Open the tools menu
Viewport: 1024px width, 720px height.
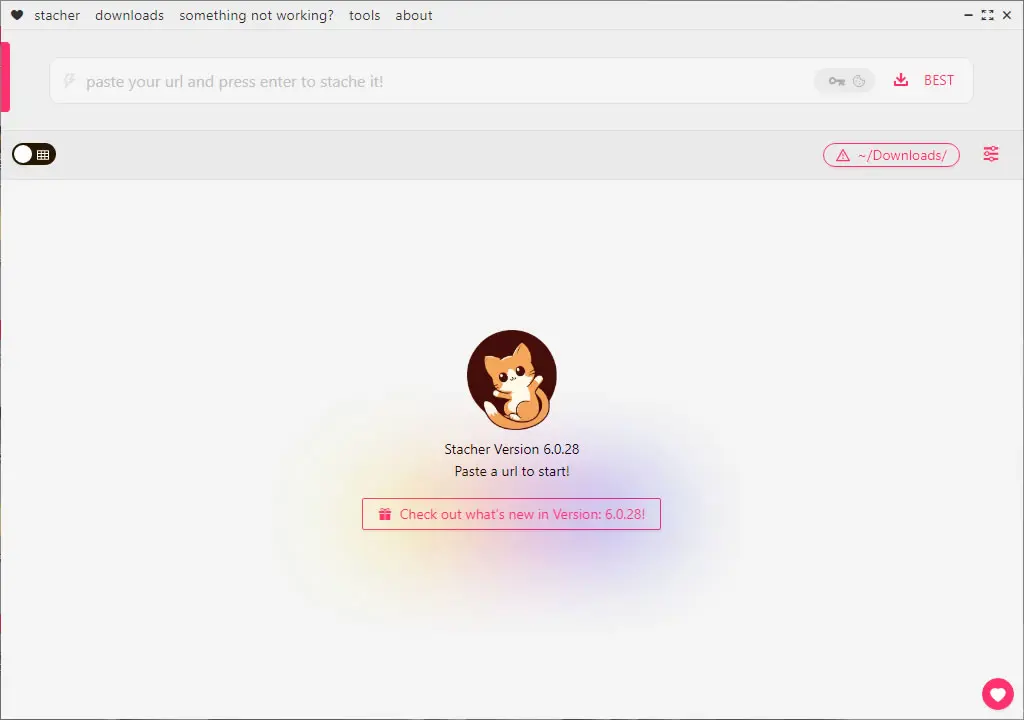pos(364,15)
